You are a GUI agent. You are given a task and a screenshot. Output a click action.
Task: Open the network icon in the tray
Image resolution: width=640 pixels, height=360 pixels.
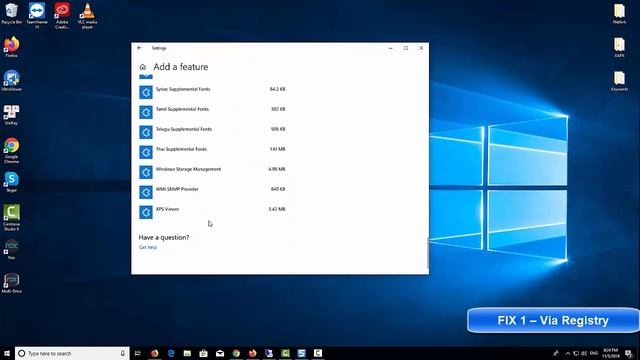pos(576,353)
